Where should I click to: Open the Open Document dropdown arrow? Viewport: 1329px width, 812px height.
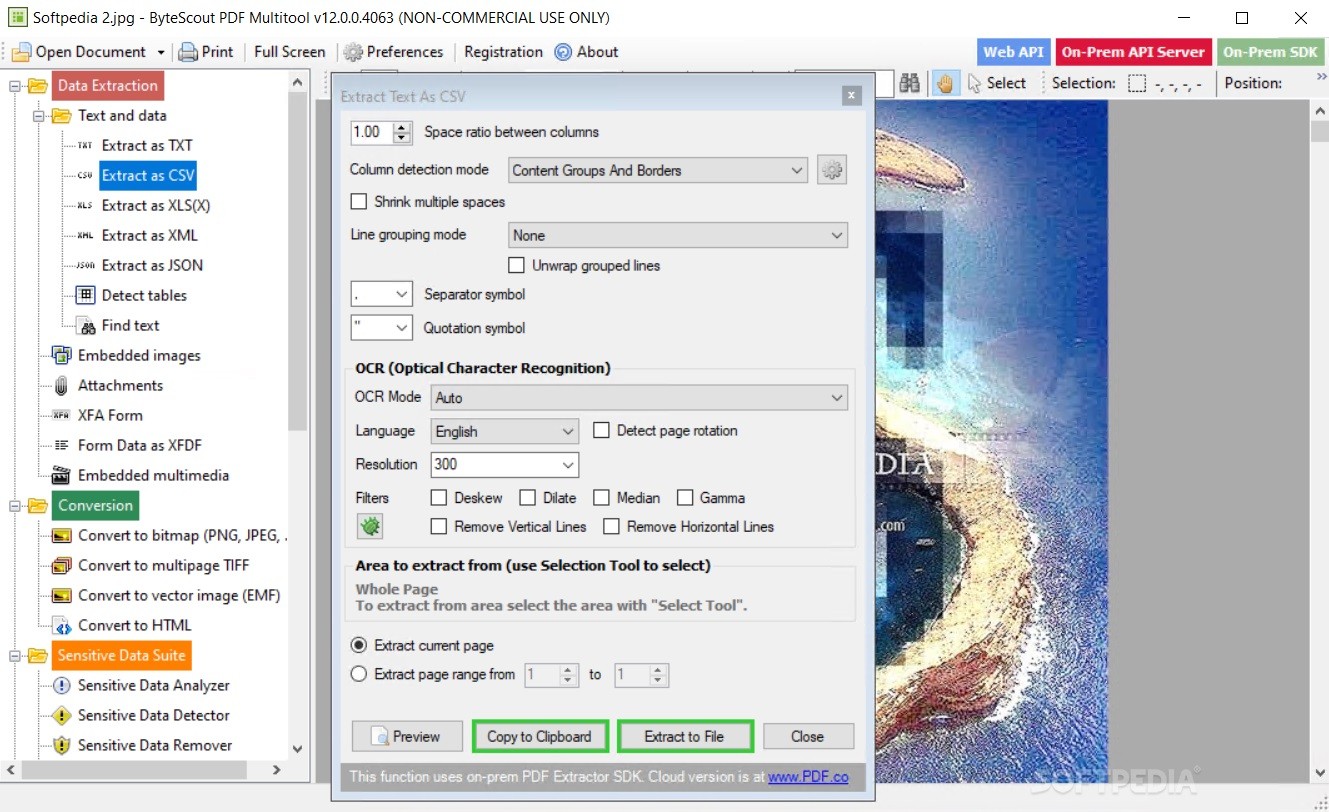160,53
